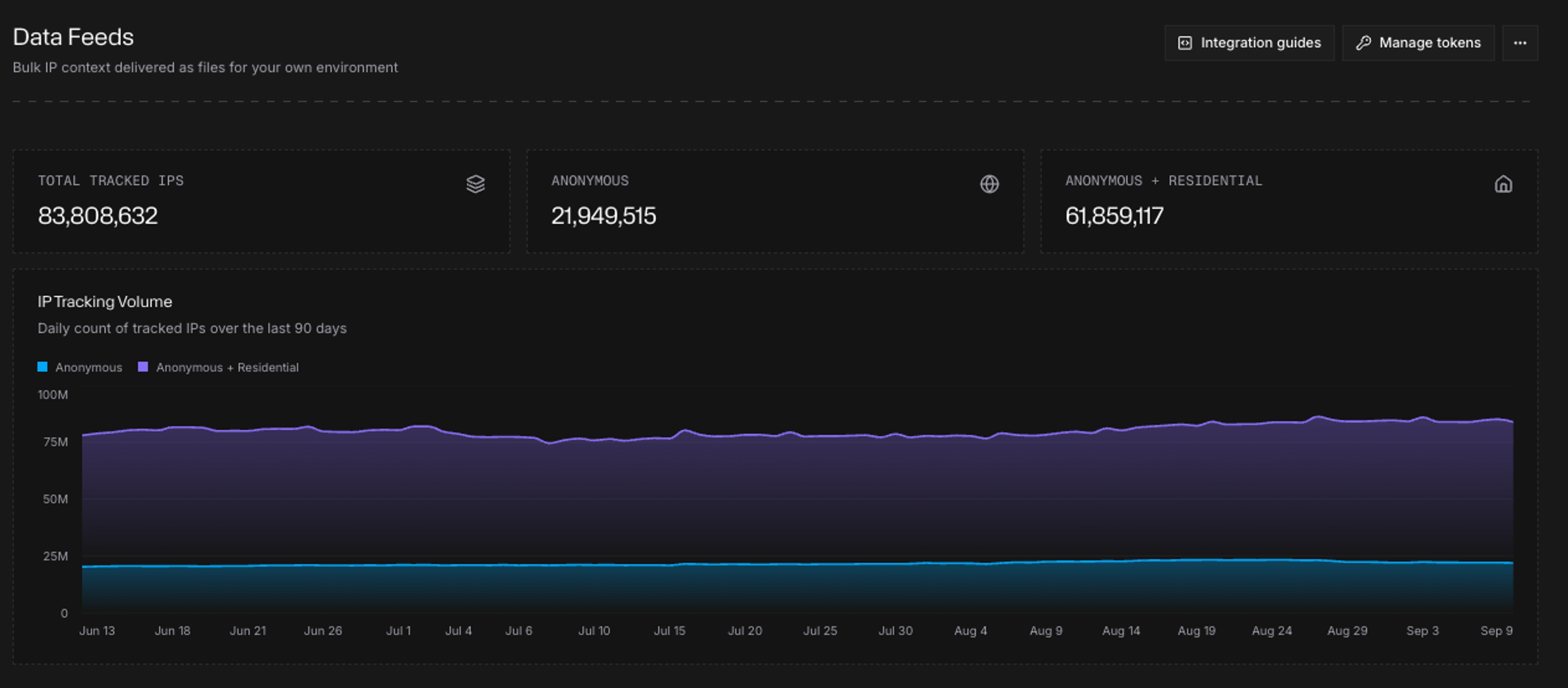Click the 75M y-axis label
This screenshot has width=1568, height=688.
(56, 441)
